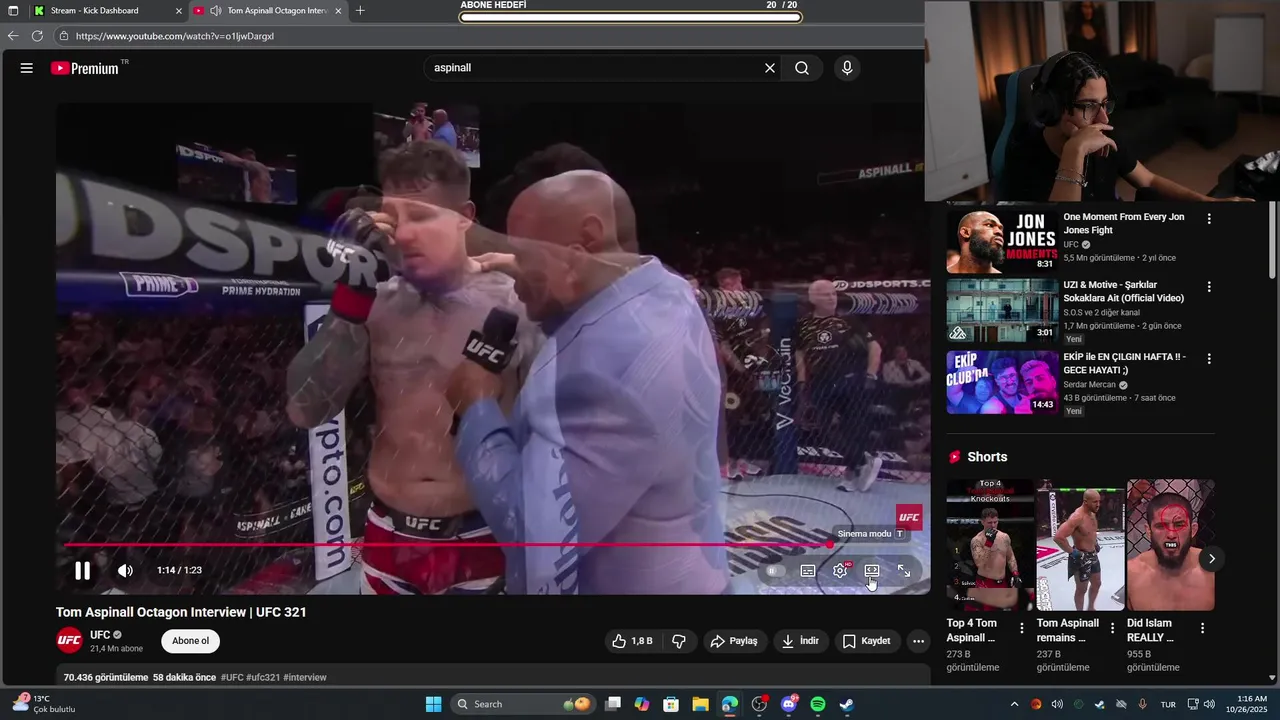
Task: Open UFC channel name link
Action: (x=100, y=635)
